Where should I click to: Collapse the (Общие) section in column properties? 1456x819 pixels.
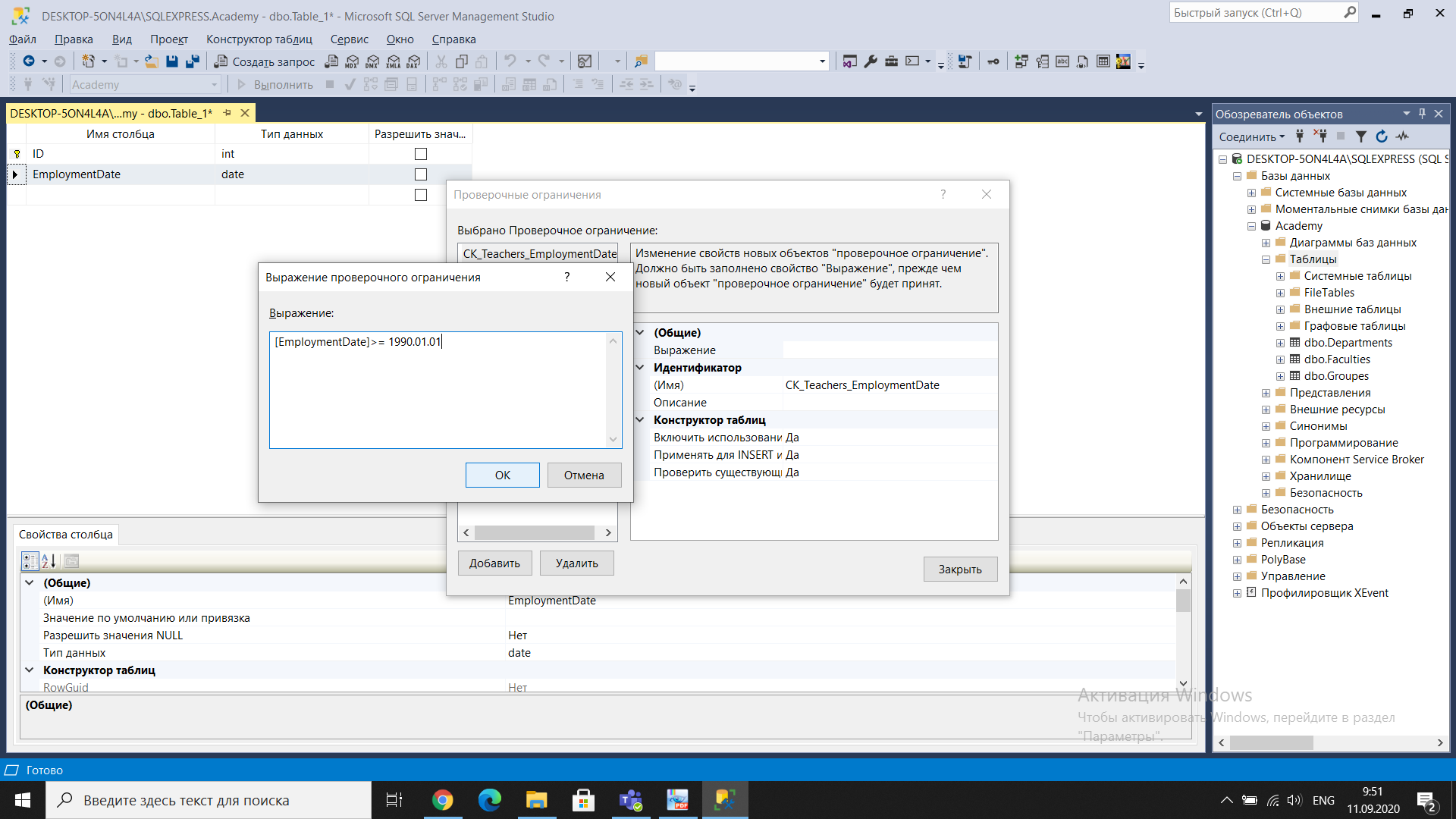pyautogui.click(x=30, y=583)
